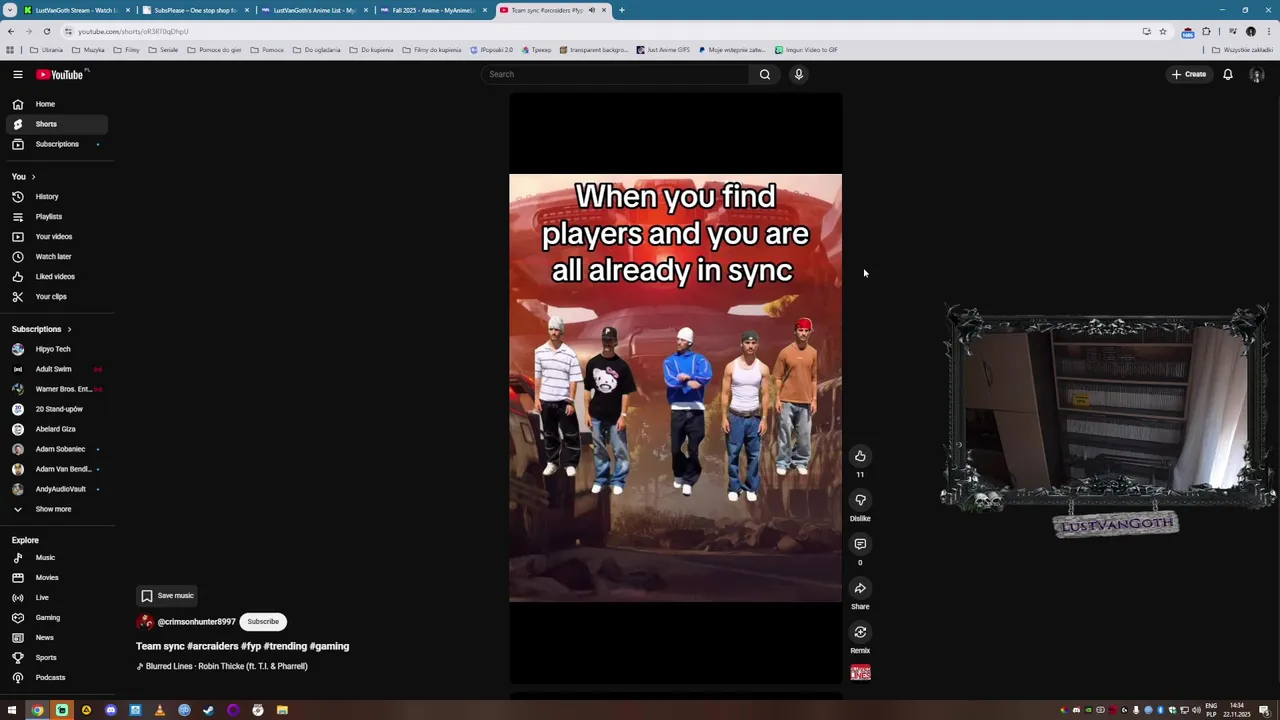Click the search magnifier button
The width and height of the screenshot is (1280, 720).
point(765,74)
